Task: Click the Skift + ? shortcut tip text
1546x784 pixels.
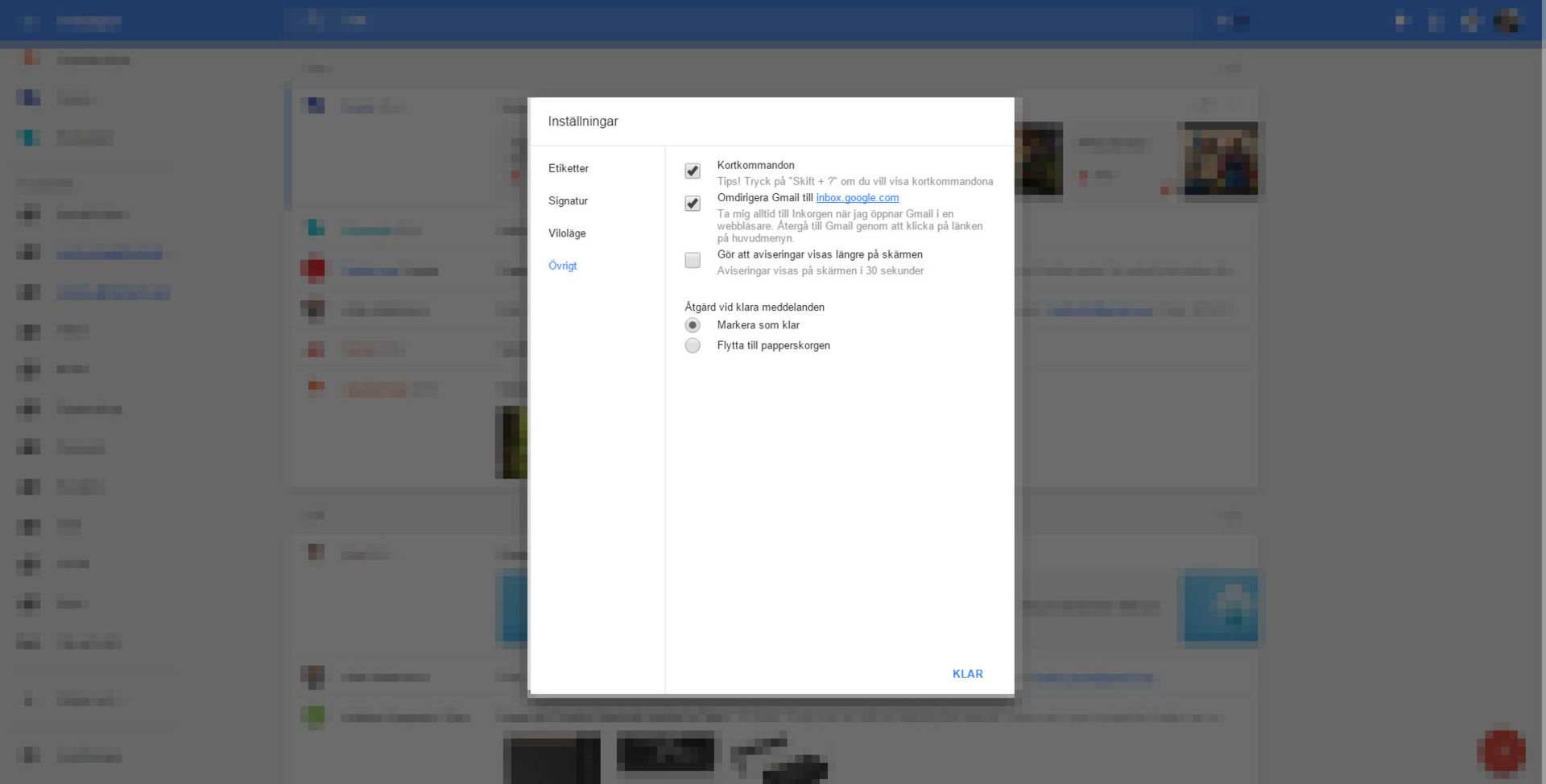Action: tap(855, 181)
